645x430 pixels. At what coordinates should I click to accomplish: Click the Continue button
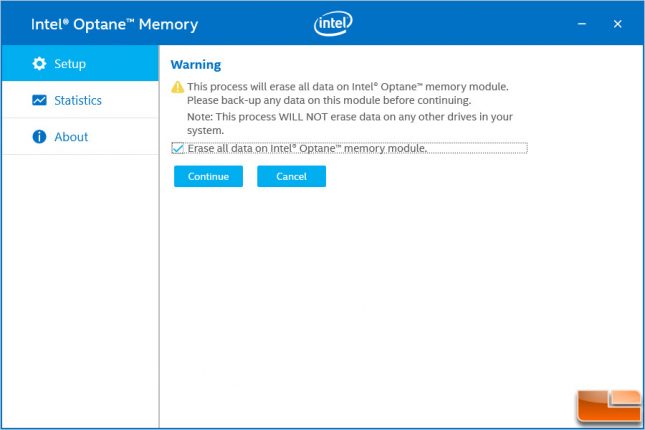click(x=208, y=176)
